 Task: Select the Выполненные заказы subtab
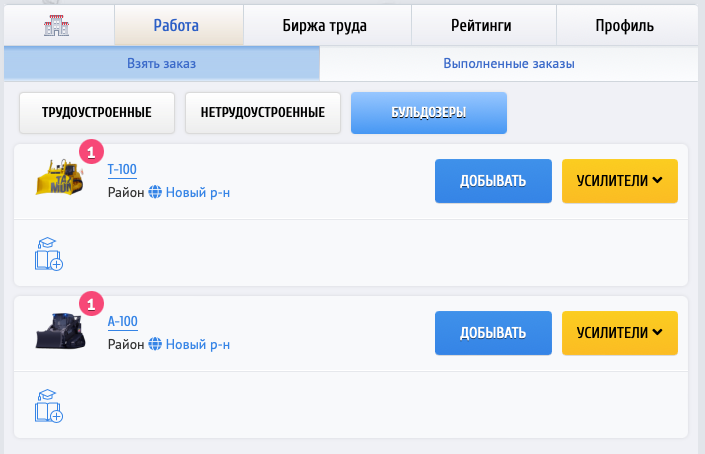pos(509,63)
